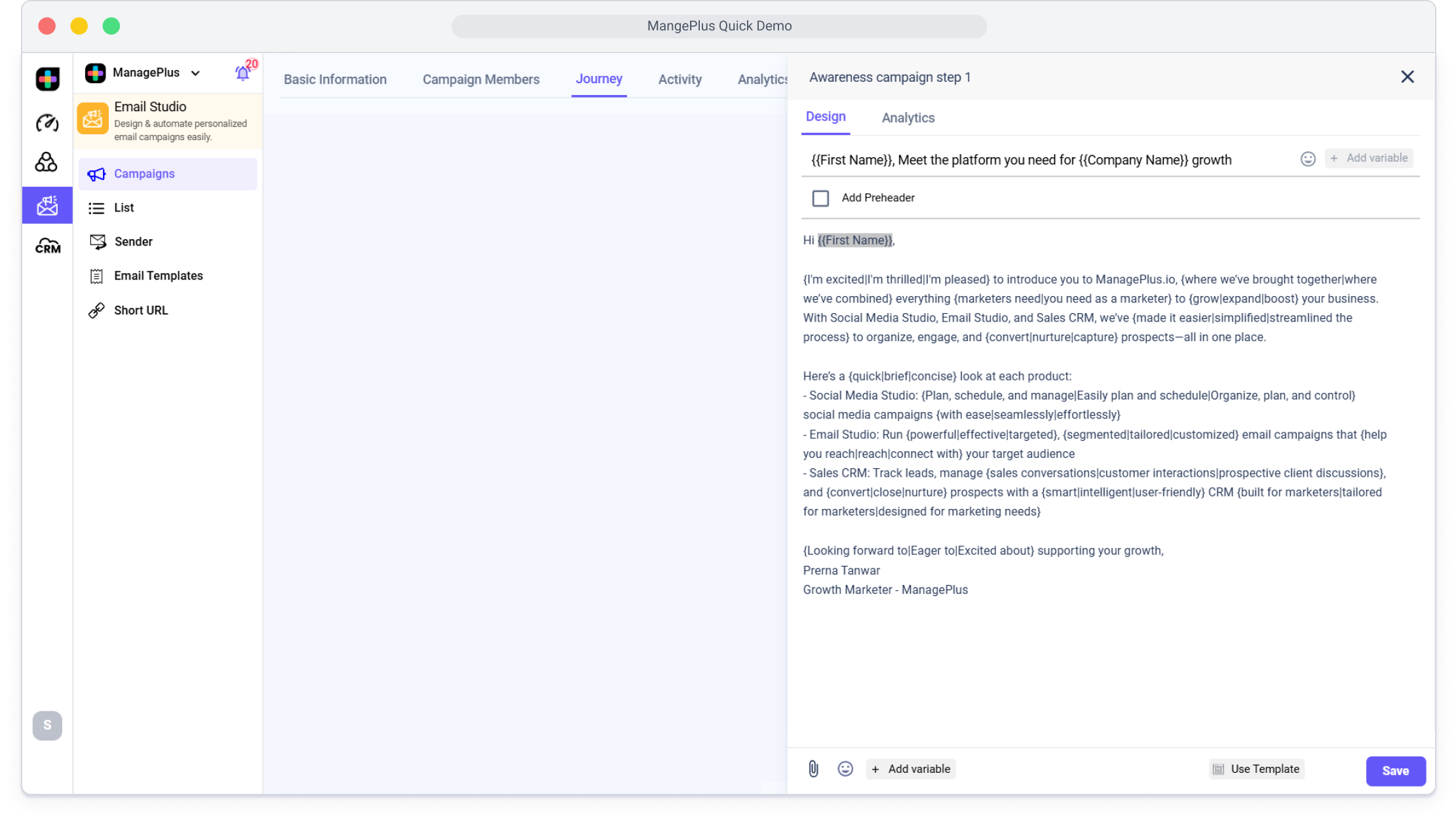The image size is (1456, 820).
Task: Click the user avatar labeled S
Action: pyautogui.click(x=47, y=725)
